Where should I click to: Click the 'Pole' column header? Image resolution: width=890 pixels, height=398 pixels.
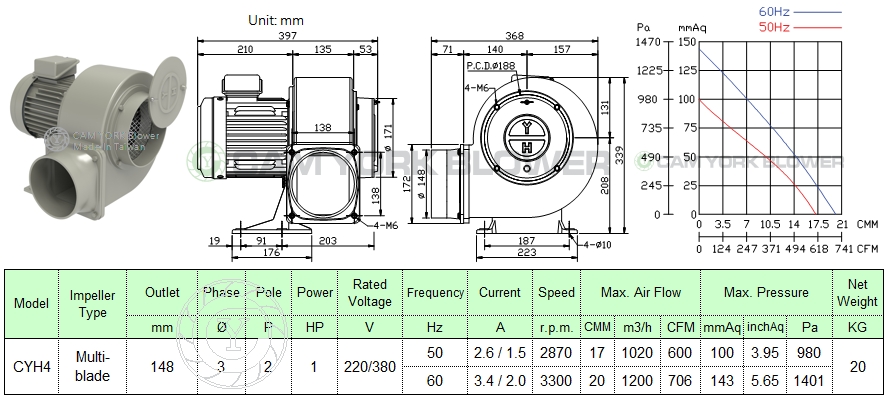268,292
